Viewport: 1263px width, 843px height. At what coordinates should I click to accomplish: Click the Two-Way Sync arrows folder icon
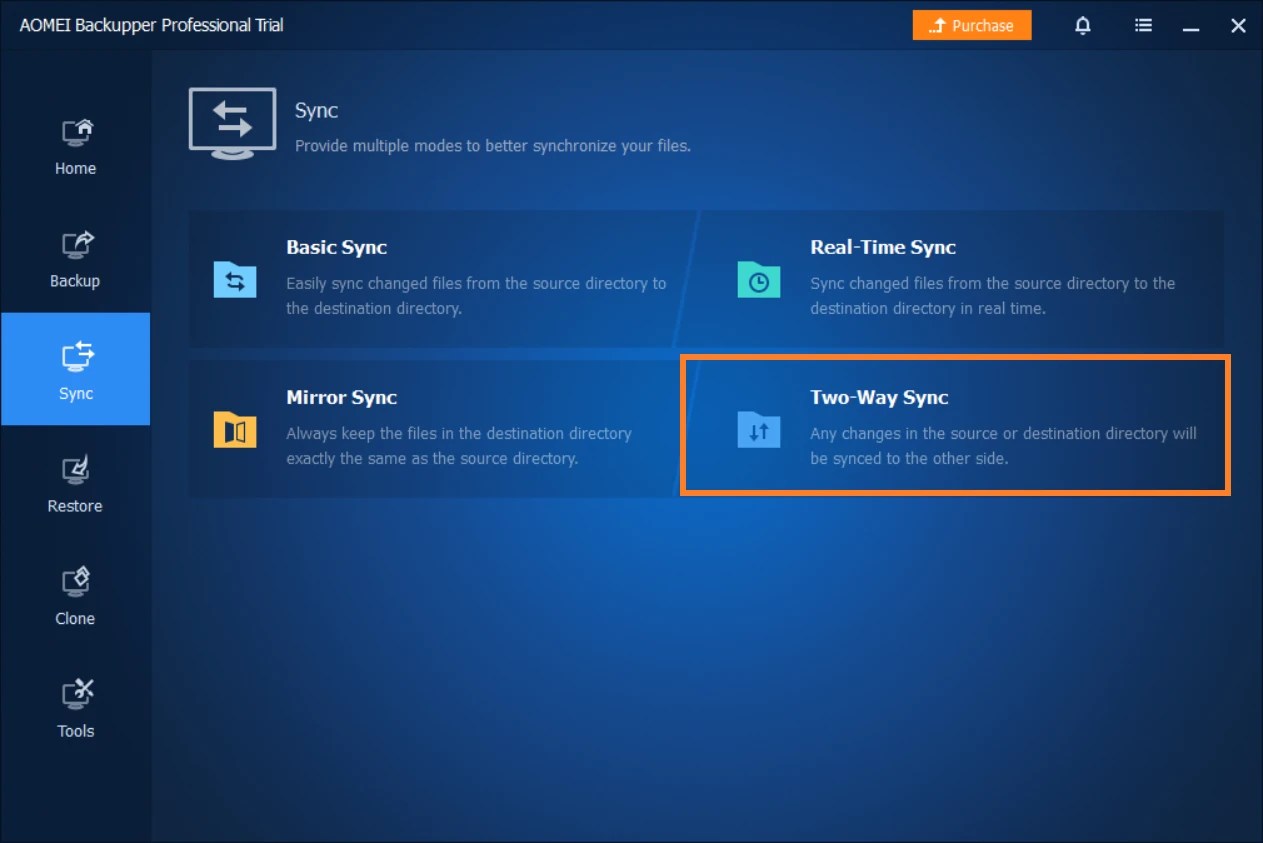point(759,429)
